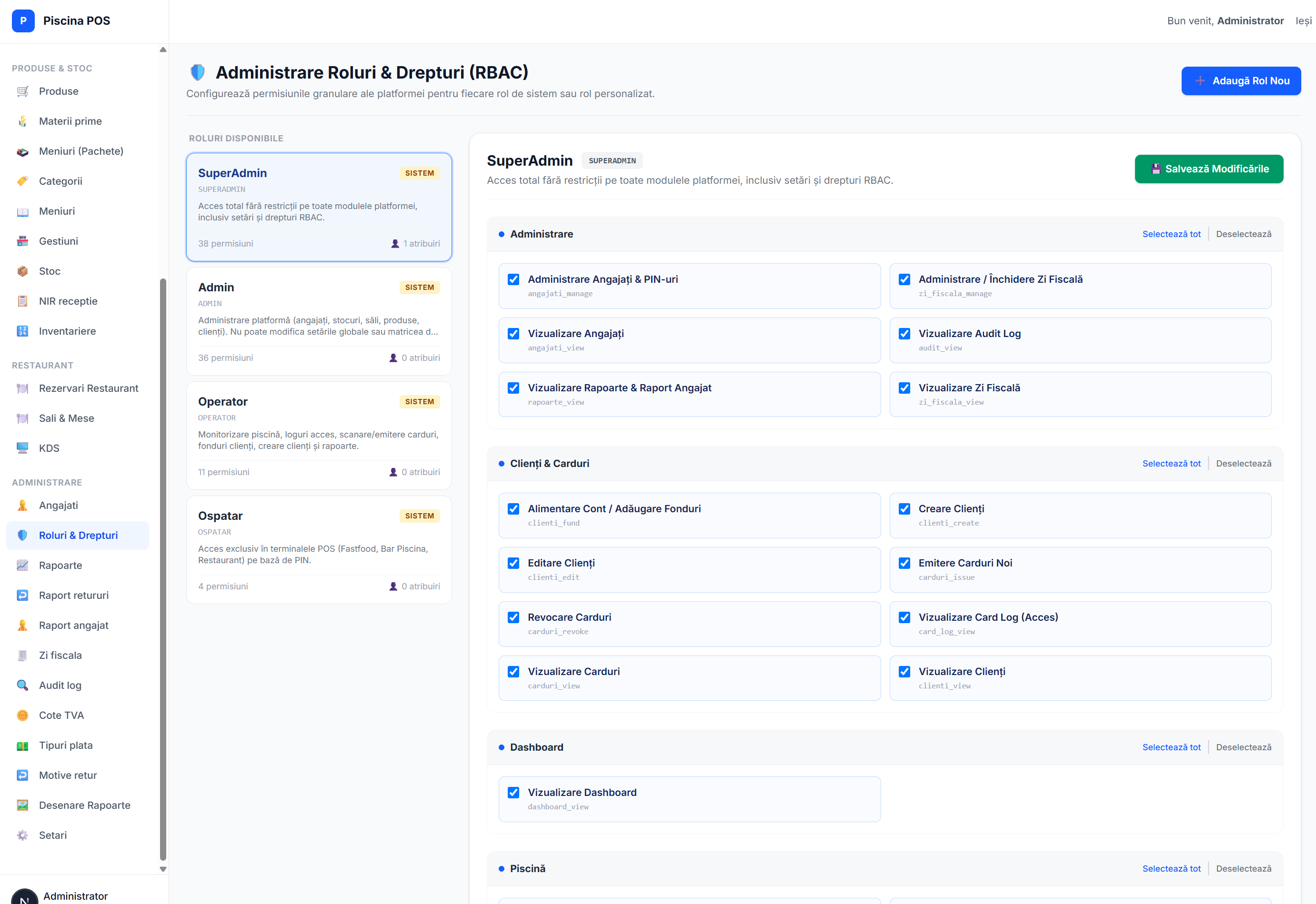The image size is (1316, 904).
Task: Toggle Administrare / Închidere Zi Fiscală checkbox
Action: pyautogui.click(x=904, y=280)
